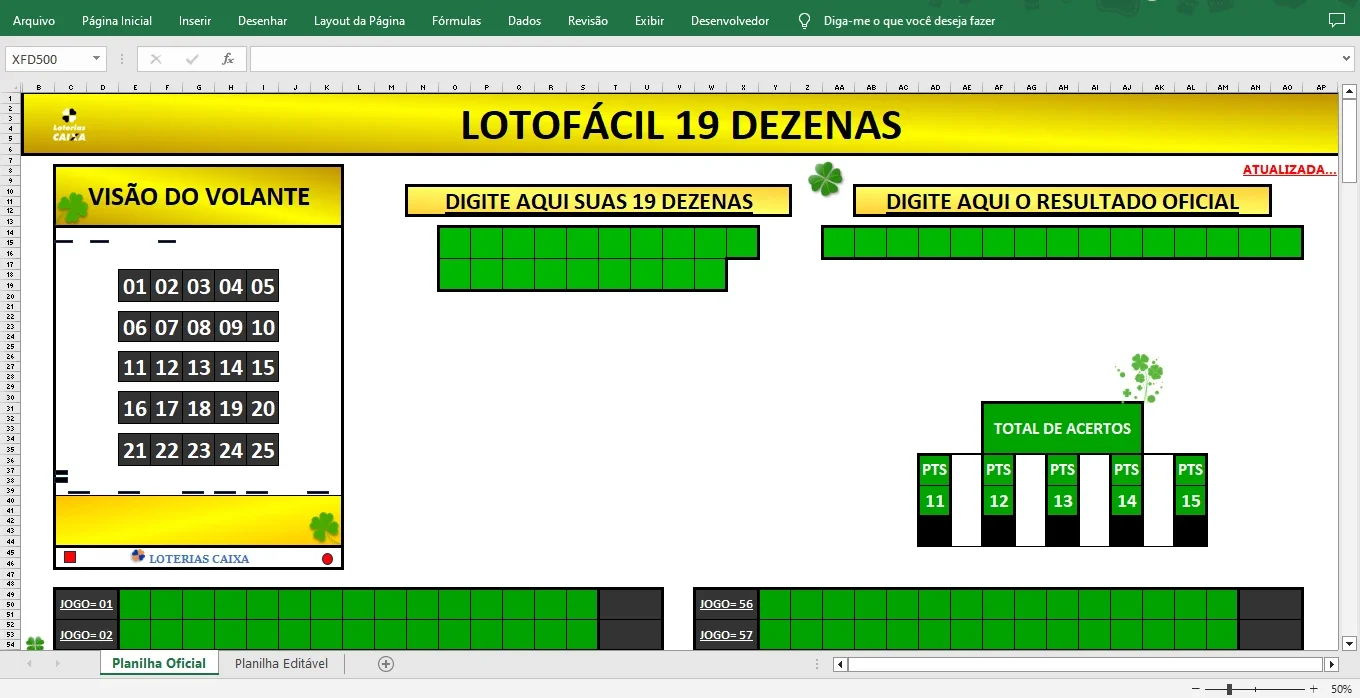This screenshot has height=698, width=1360.
Task: Click volante number 01
Action: (x=134, y=287)
